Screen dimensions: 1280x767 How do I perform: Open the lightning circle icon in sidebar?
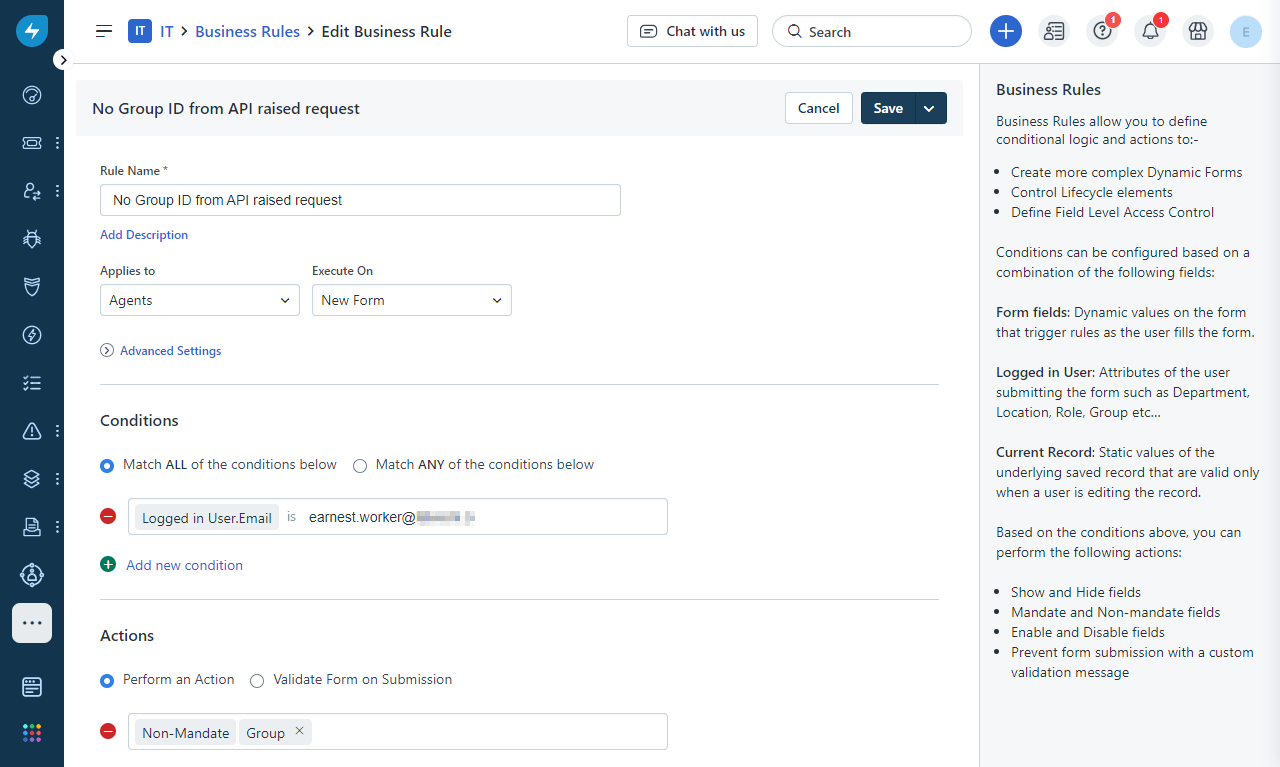click(x=32, y=335)
